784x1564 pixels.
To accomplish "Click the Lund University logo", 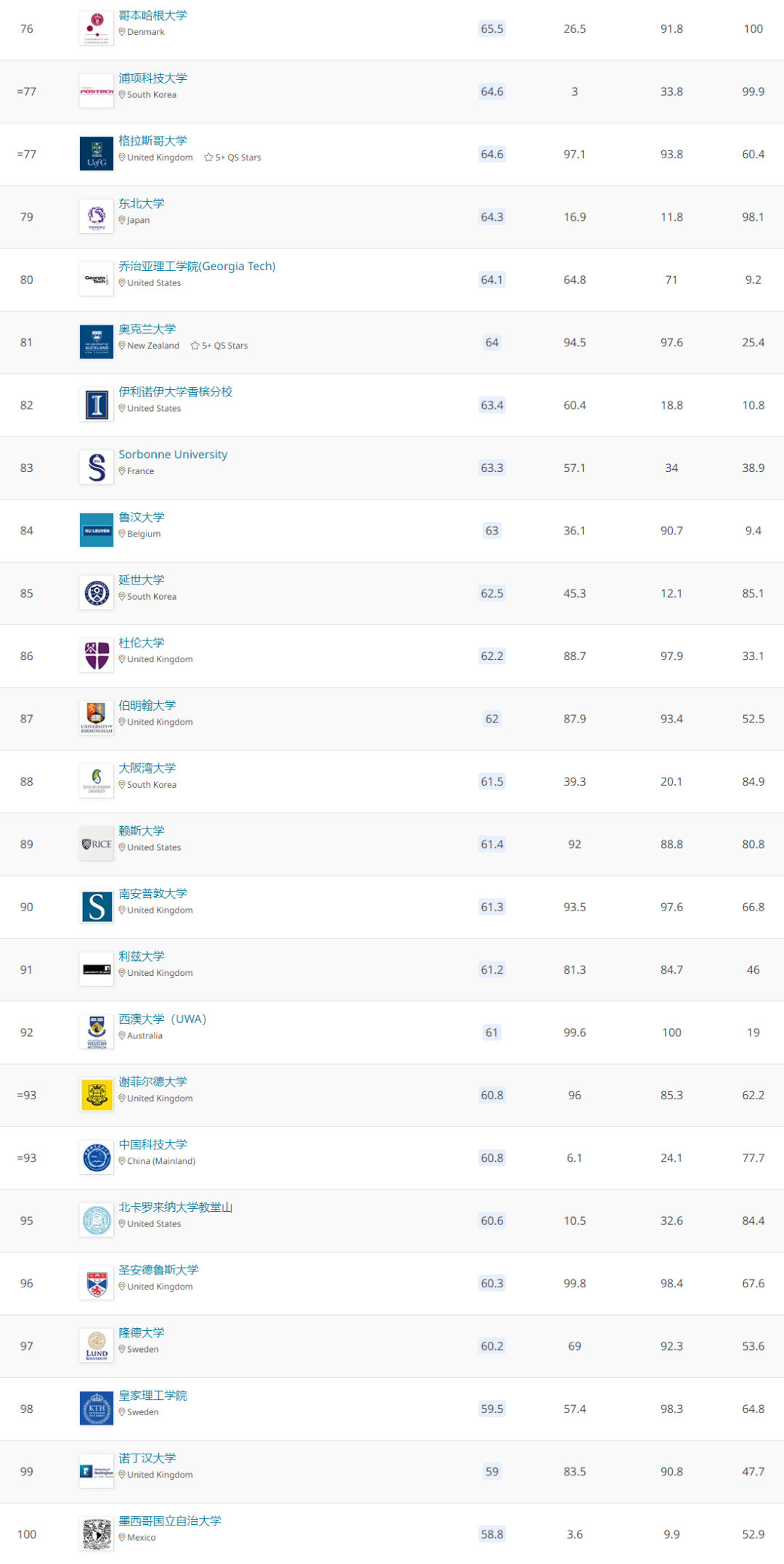I will (97, 1346).
